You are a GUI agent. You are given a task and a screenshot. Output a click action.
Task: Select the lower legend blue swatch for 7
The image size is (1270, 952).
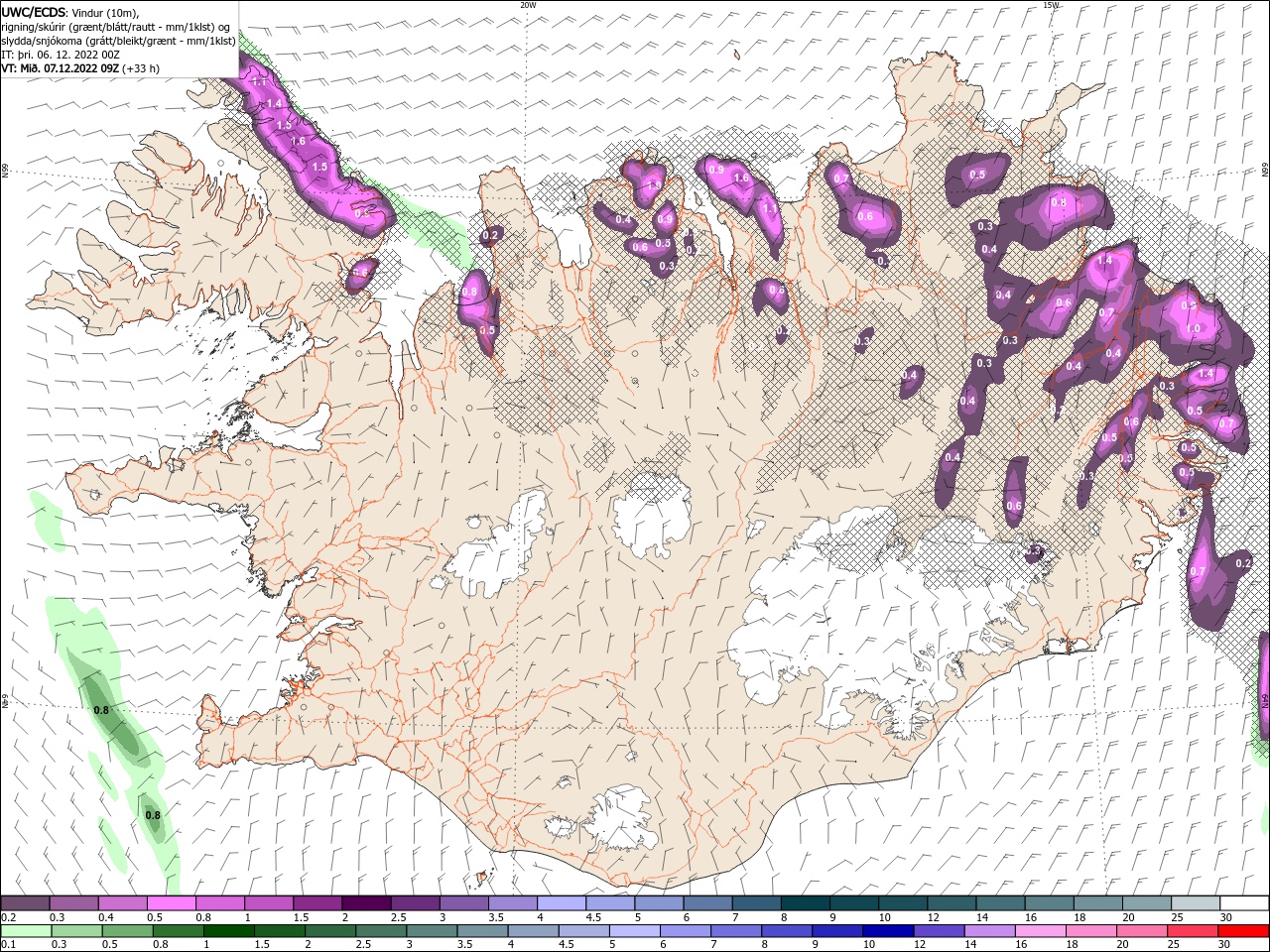735,930
